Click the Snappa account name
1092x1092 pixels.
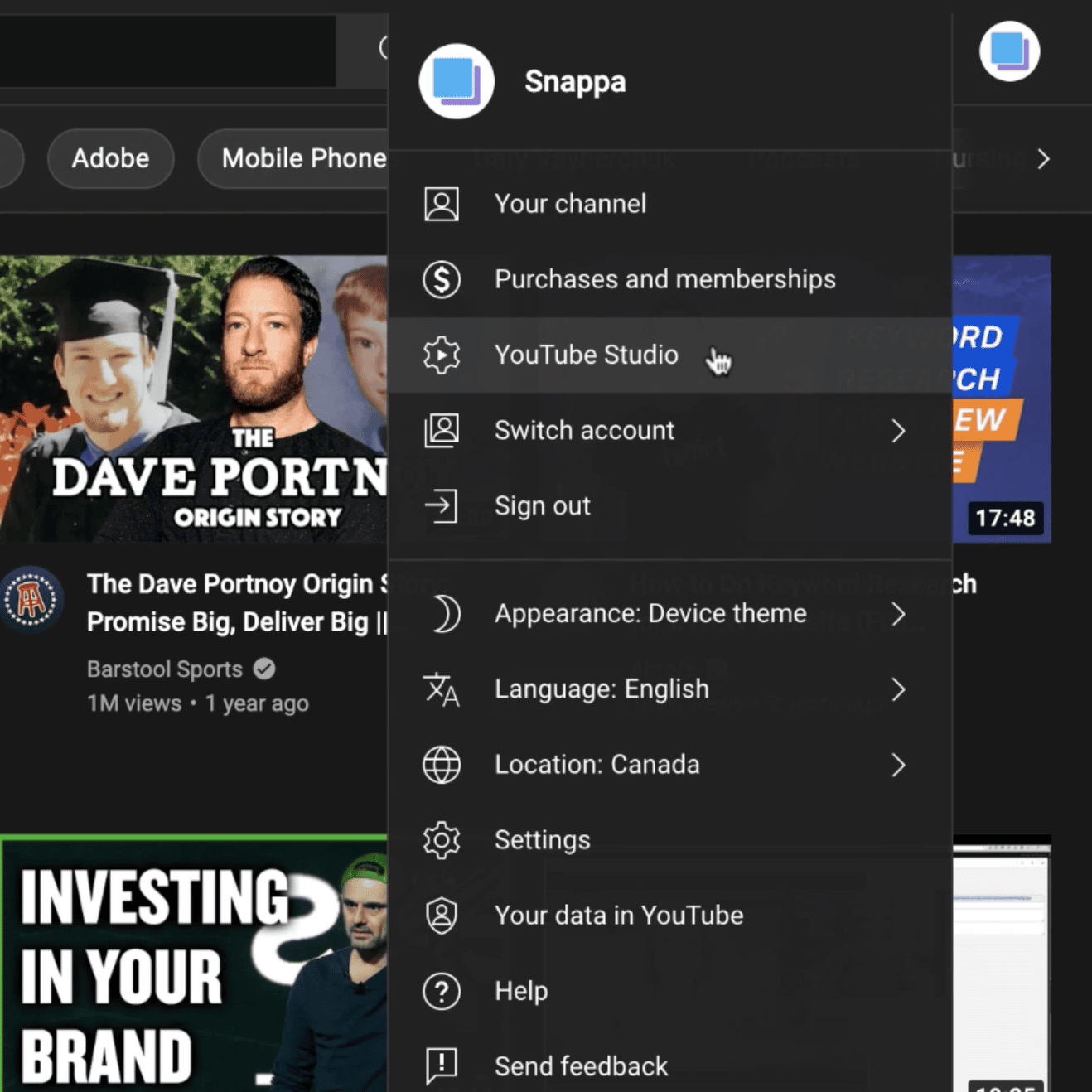click(x=576, y=81)
